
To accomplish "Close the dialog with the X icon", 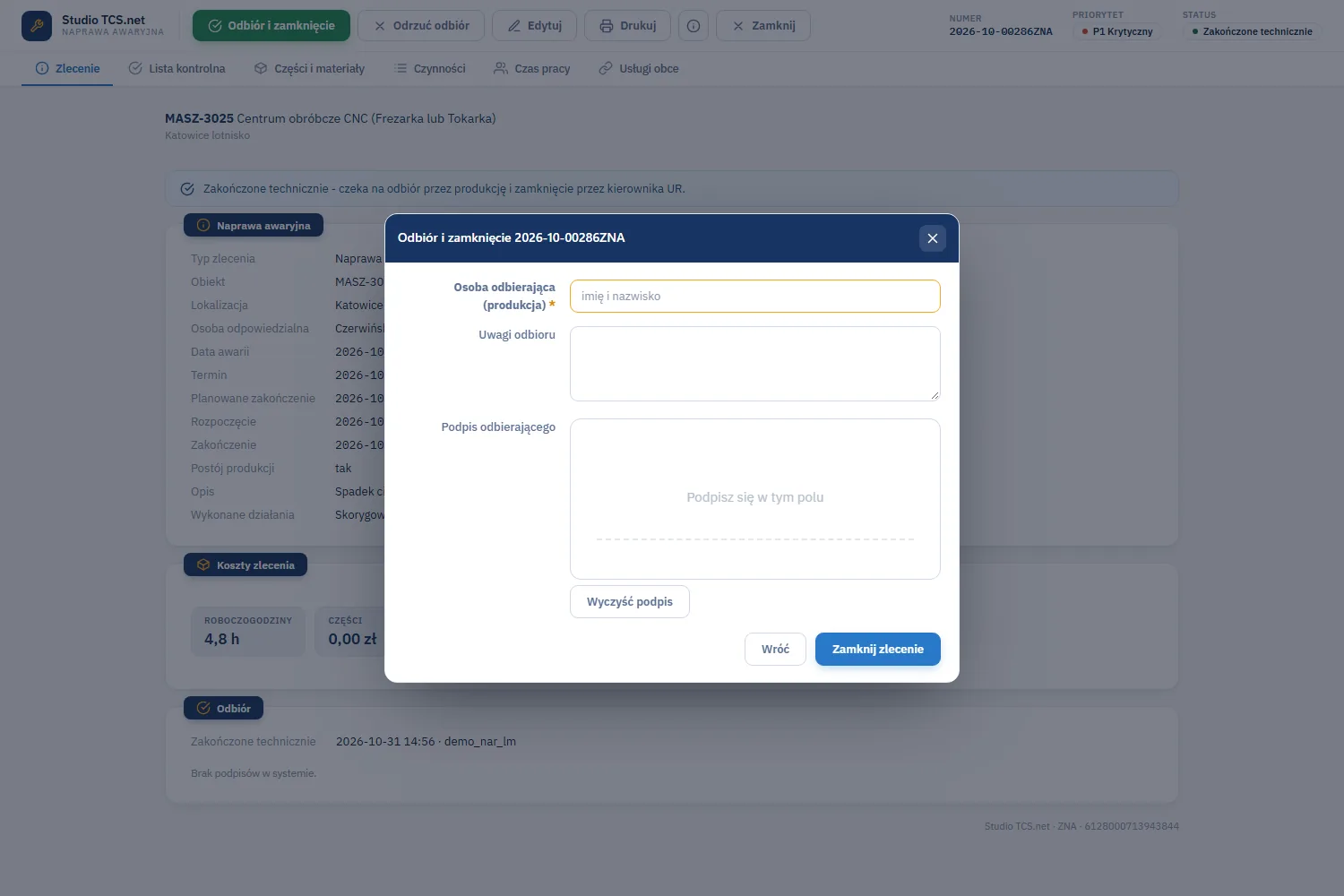I will (932, 238).
